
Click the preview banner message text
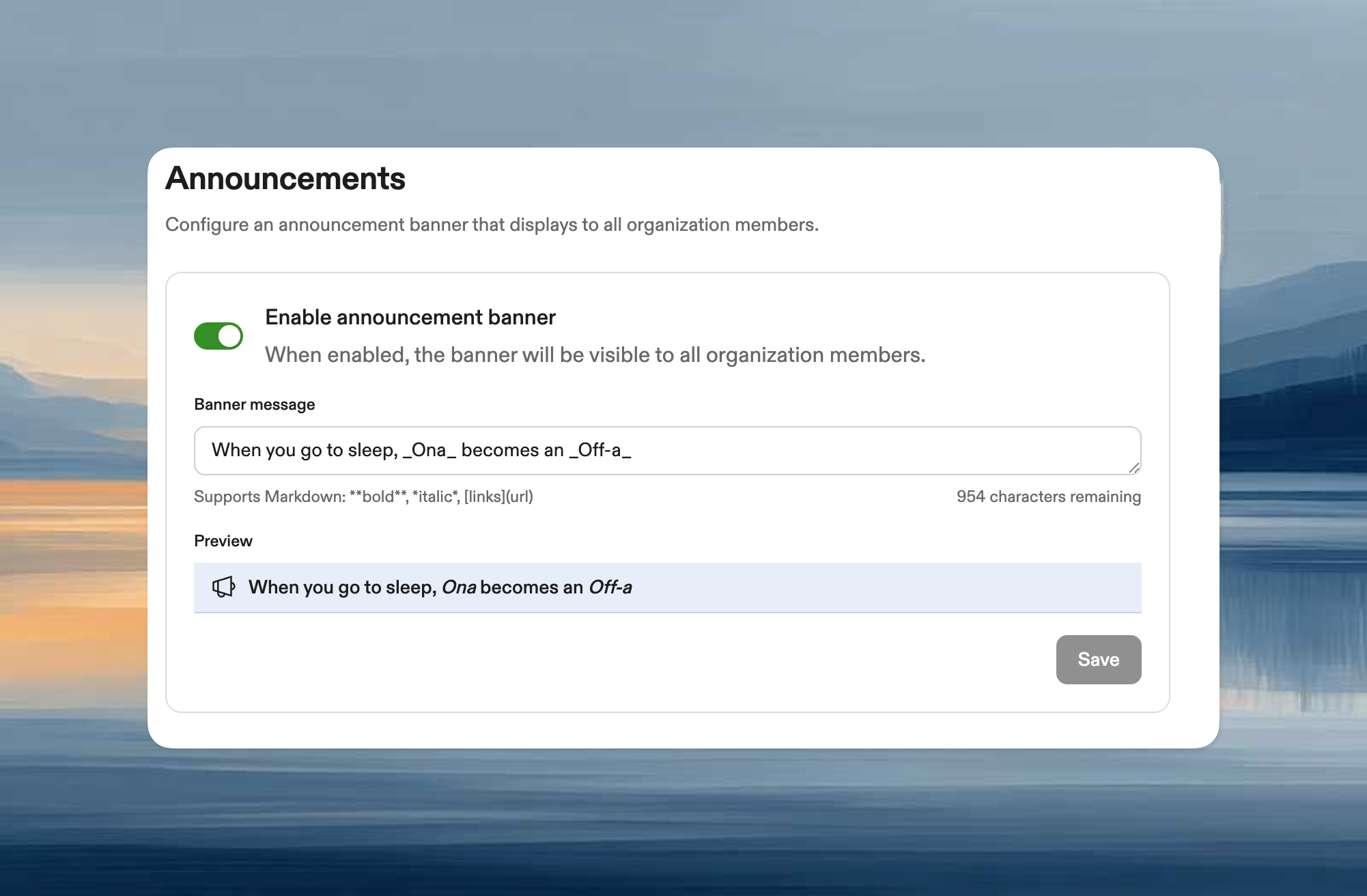tap(441, 587)
